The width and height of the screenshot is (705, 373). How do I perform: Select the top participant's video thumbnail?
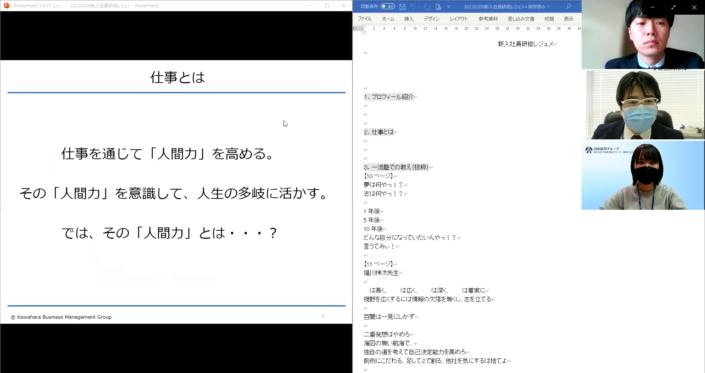[x=643, y=35]
